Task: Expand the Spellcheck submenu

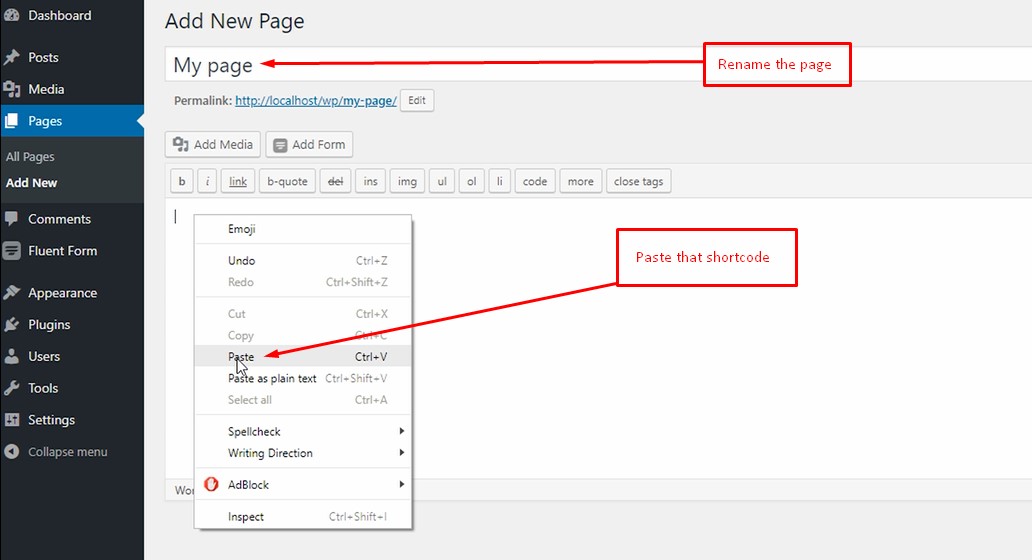Action: [303, 432]
